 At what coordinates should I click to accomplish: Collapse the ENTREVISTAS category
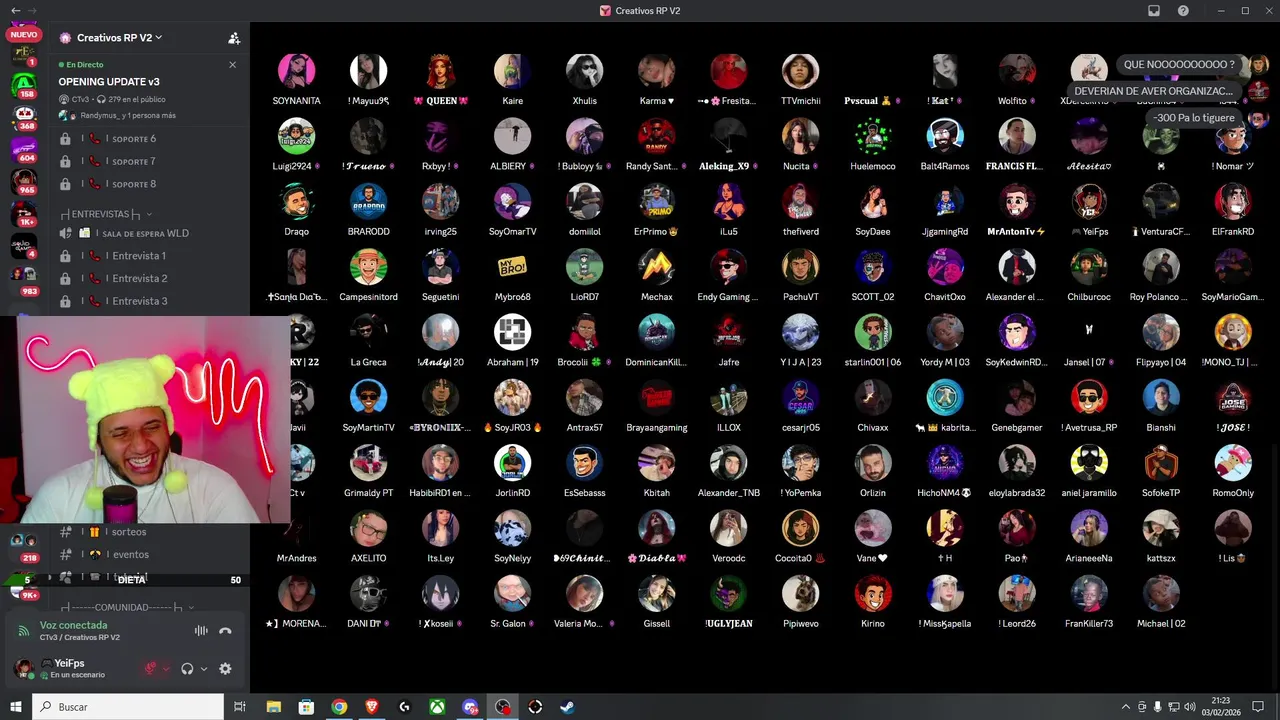[x=105, y=214]
